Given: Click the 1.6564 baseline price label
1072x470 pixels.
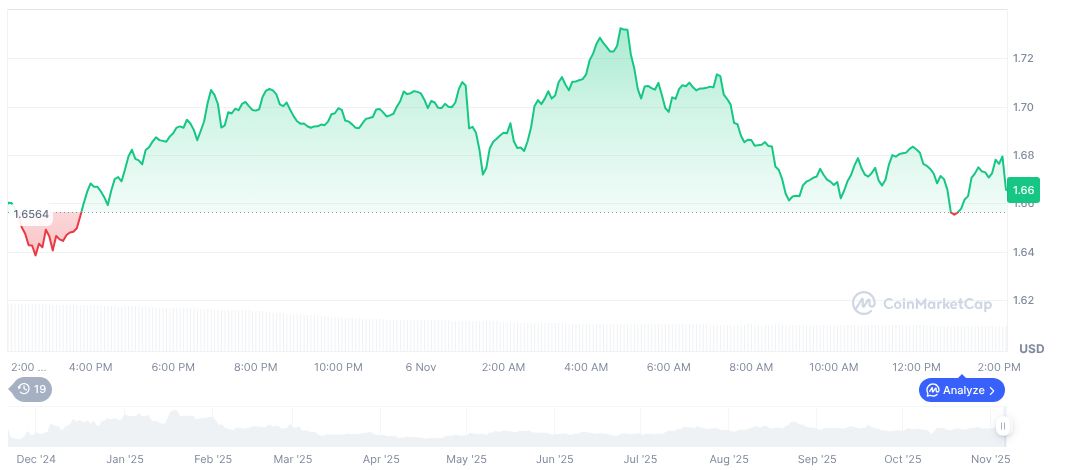Looking at the screenshot, I should (x=31, y=214).
